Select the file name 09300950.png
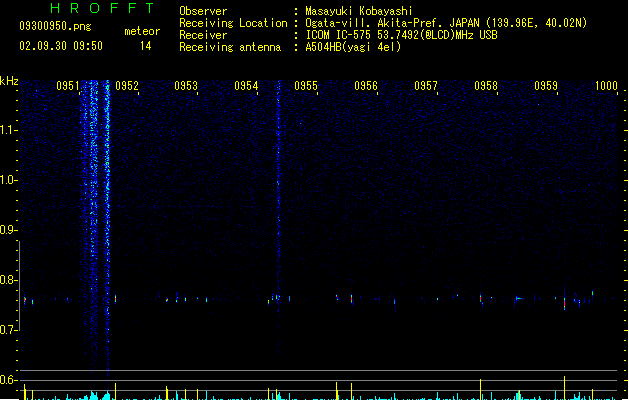 pos(55,26)
